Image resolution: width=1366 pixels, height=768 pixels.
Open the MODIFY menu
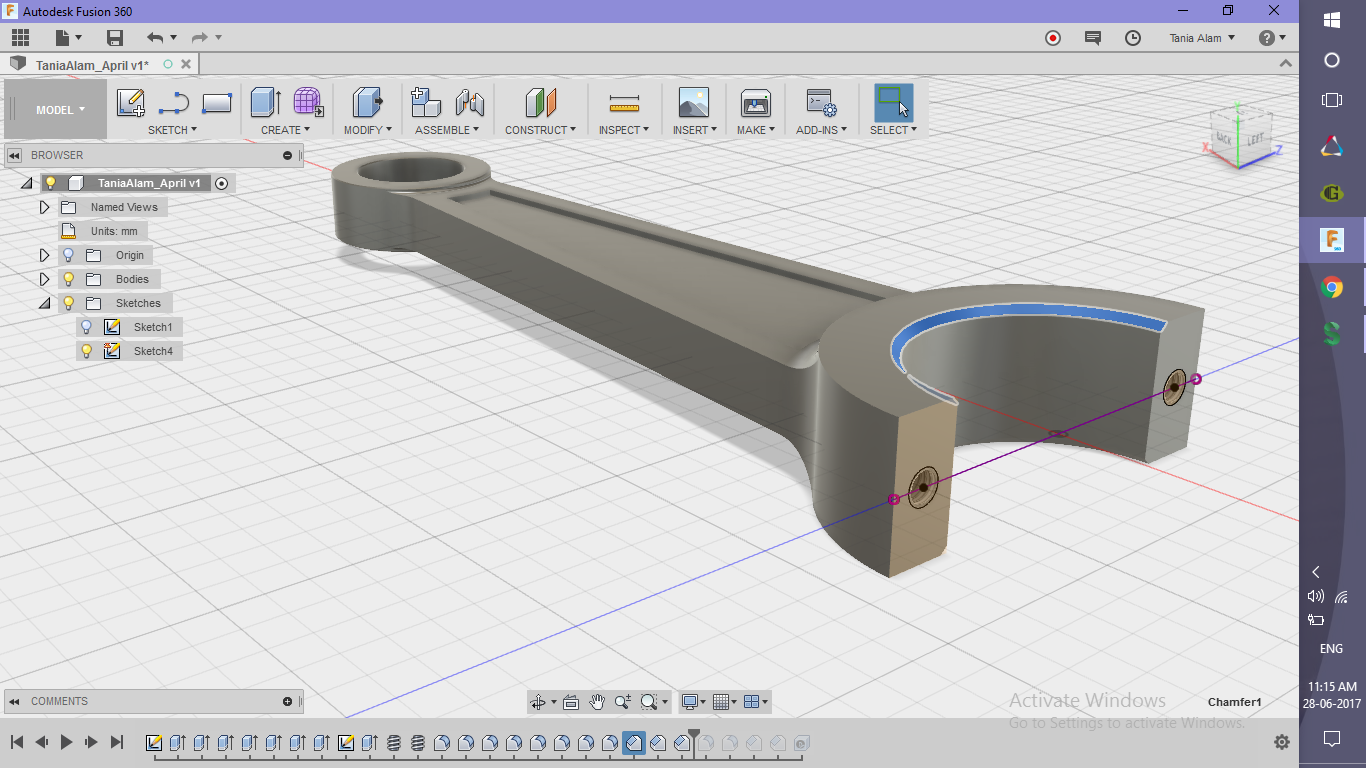367,130
